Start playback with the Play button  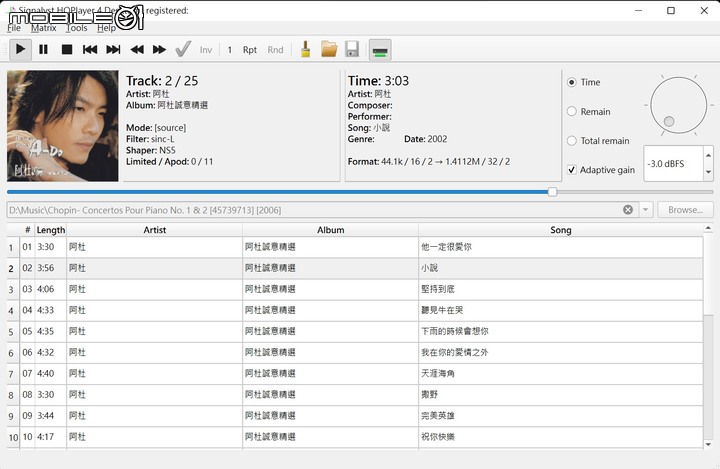pyautogui.click(x=20, y=50)
